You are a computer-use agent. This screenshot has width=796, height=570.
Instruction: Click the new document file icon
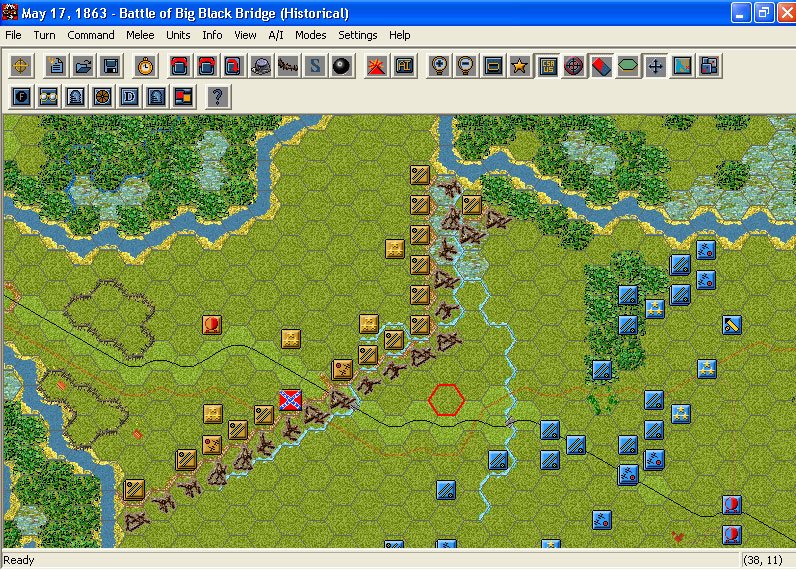coord(56,67)
